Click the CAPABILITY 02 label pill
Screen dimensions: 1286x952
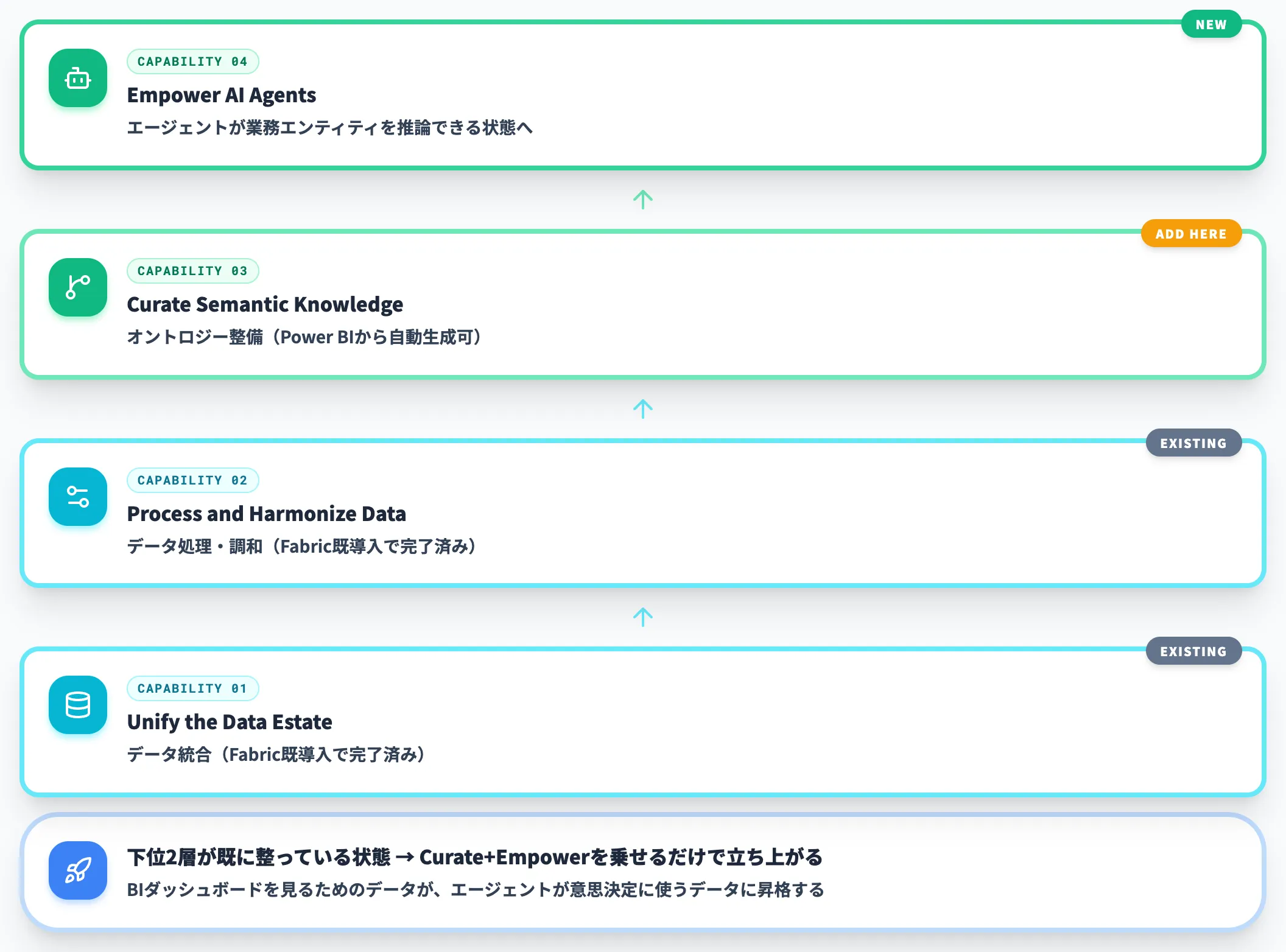[x=192, y=480]
